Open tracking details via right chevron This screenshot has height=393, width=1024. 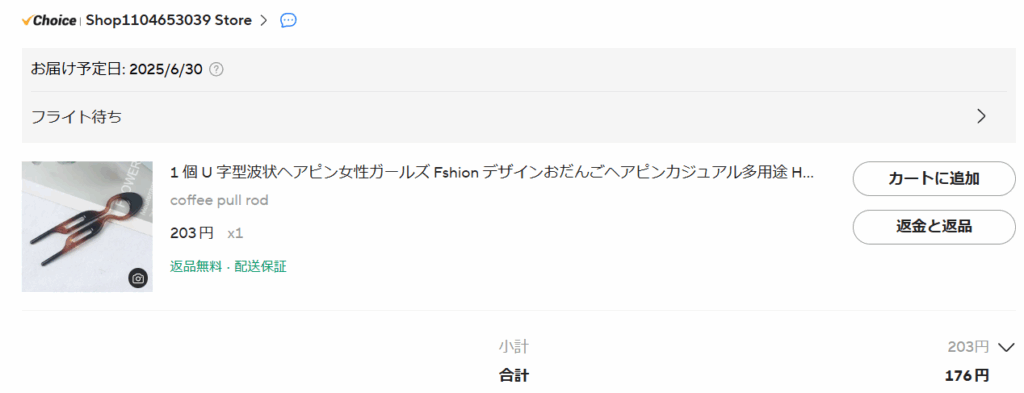981,117
